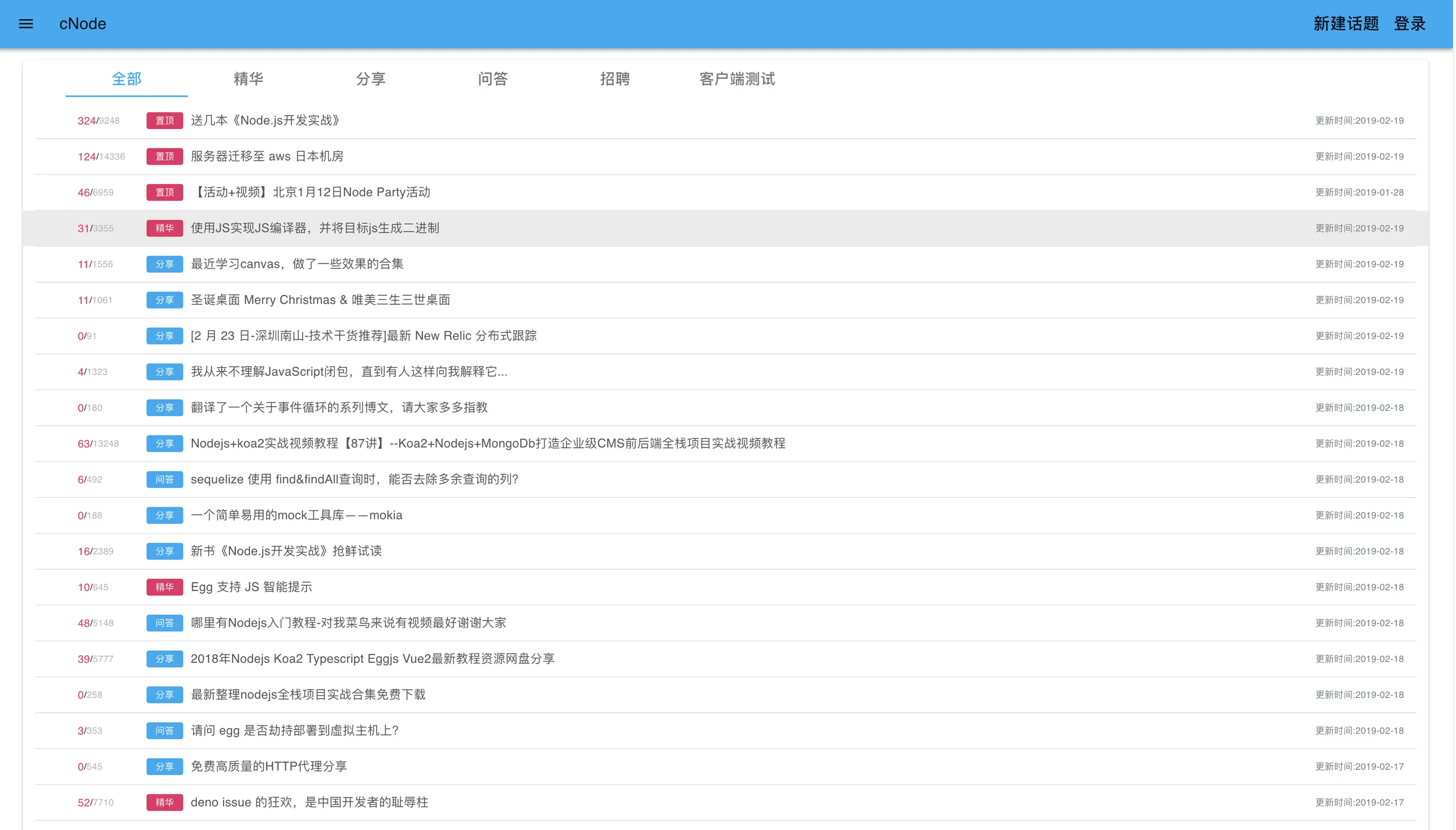Click 分享 badge beside canvas topic
The width and height of the screenshot is (1456, 830).
[165, 264]
